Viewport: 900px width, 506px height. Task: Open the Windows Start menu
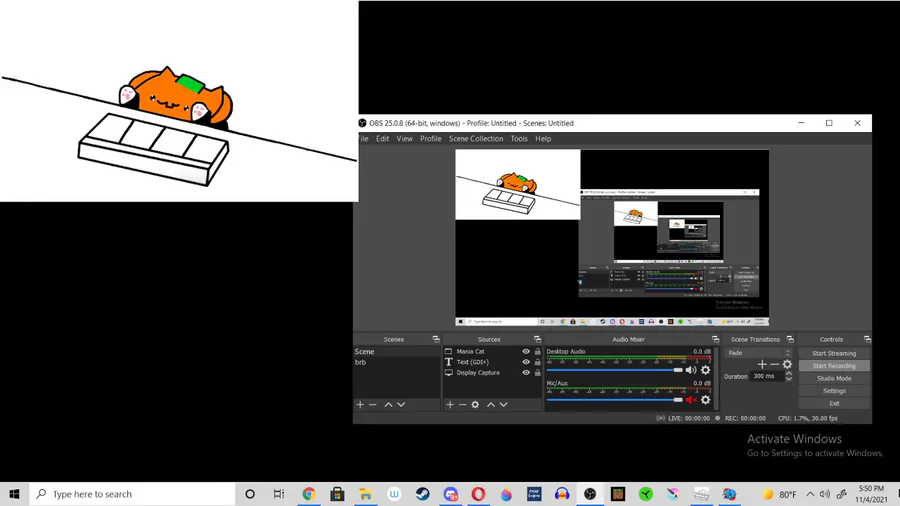coord(14,494)
